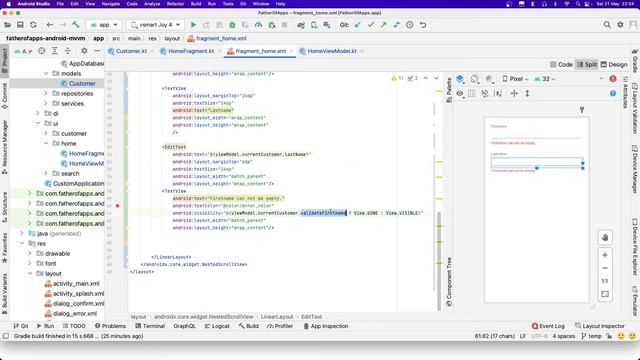Zoom out the layout preview with minus
The width and height of the screenshot is (640, 360).
[605, 268]
